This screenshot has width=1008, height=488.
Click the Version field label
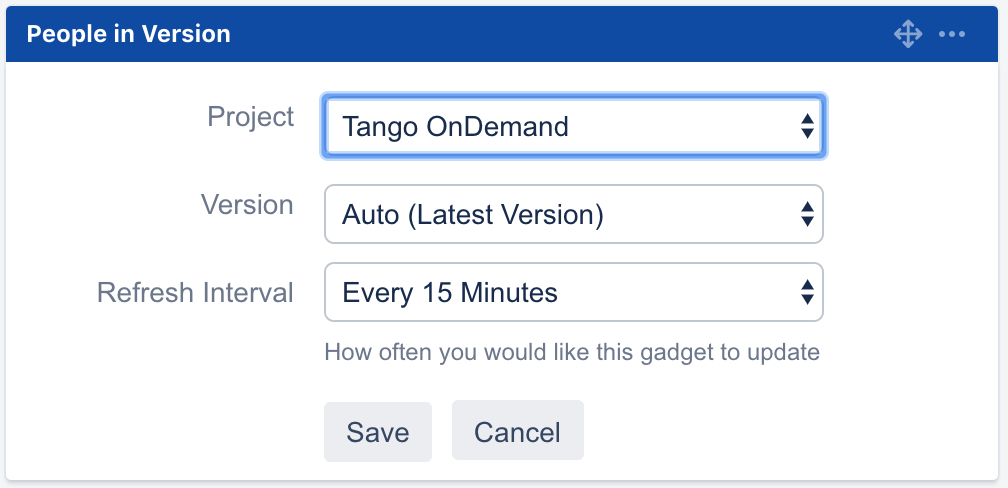pyautogui.click(x=247, y=205)
